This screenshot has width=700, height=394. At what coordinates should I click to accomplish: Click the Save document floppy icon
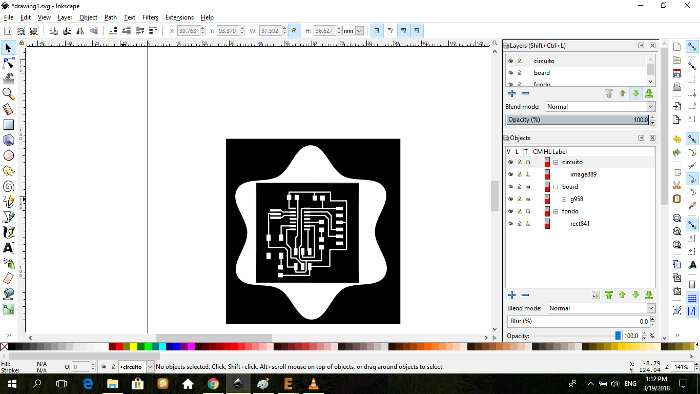[677, 74]
